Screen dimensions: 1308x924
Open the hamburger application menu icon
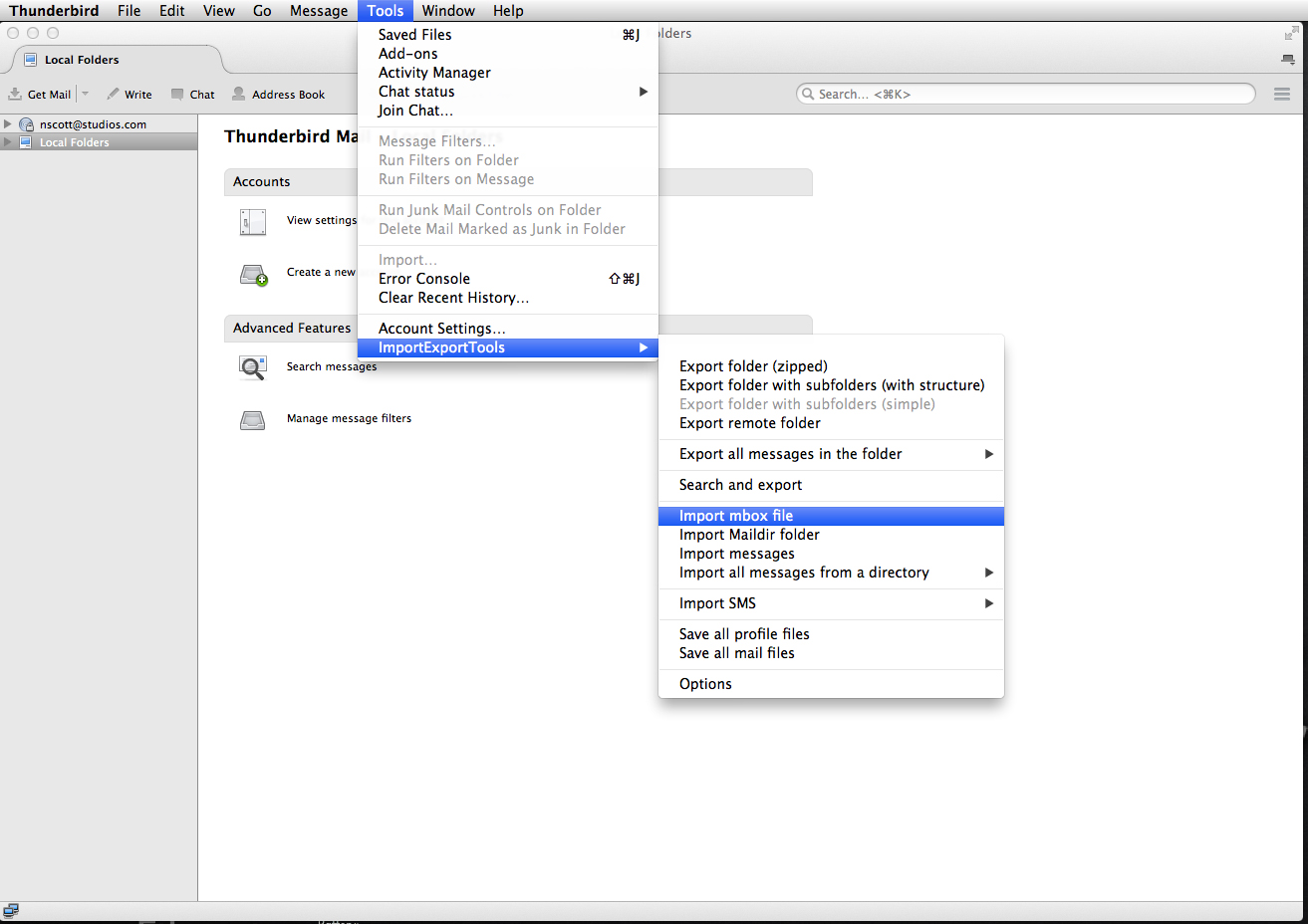point(1282,94)
